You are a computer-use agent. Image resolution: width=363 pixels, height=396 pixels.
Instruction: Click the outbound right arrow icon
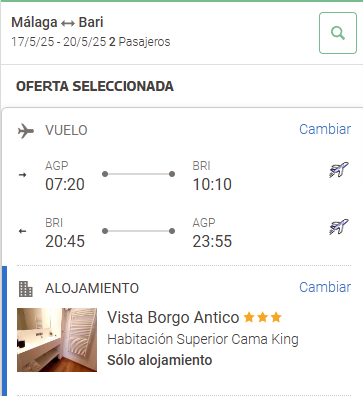tap(22, 175)
